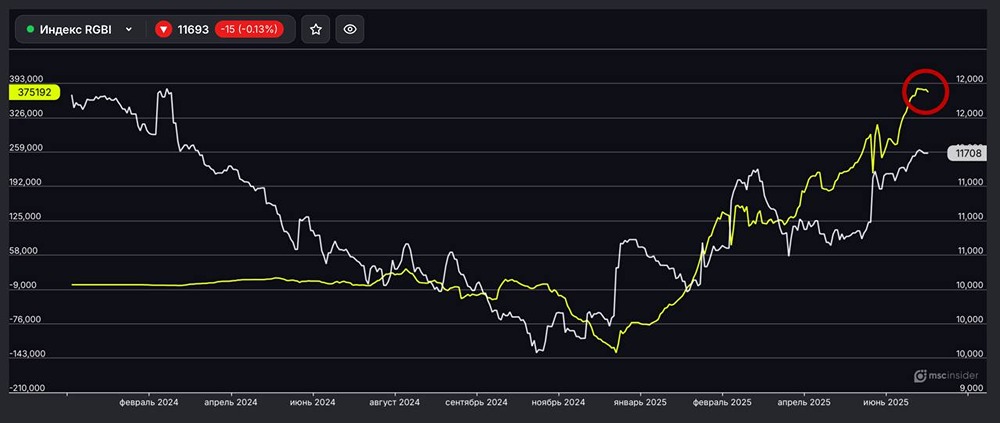Click the февраль 2024 date label

pyautogui.click(x=149, y=402)
